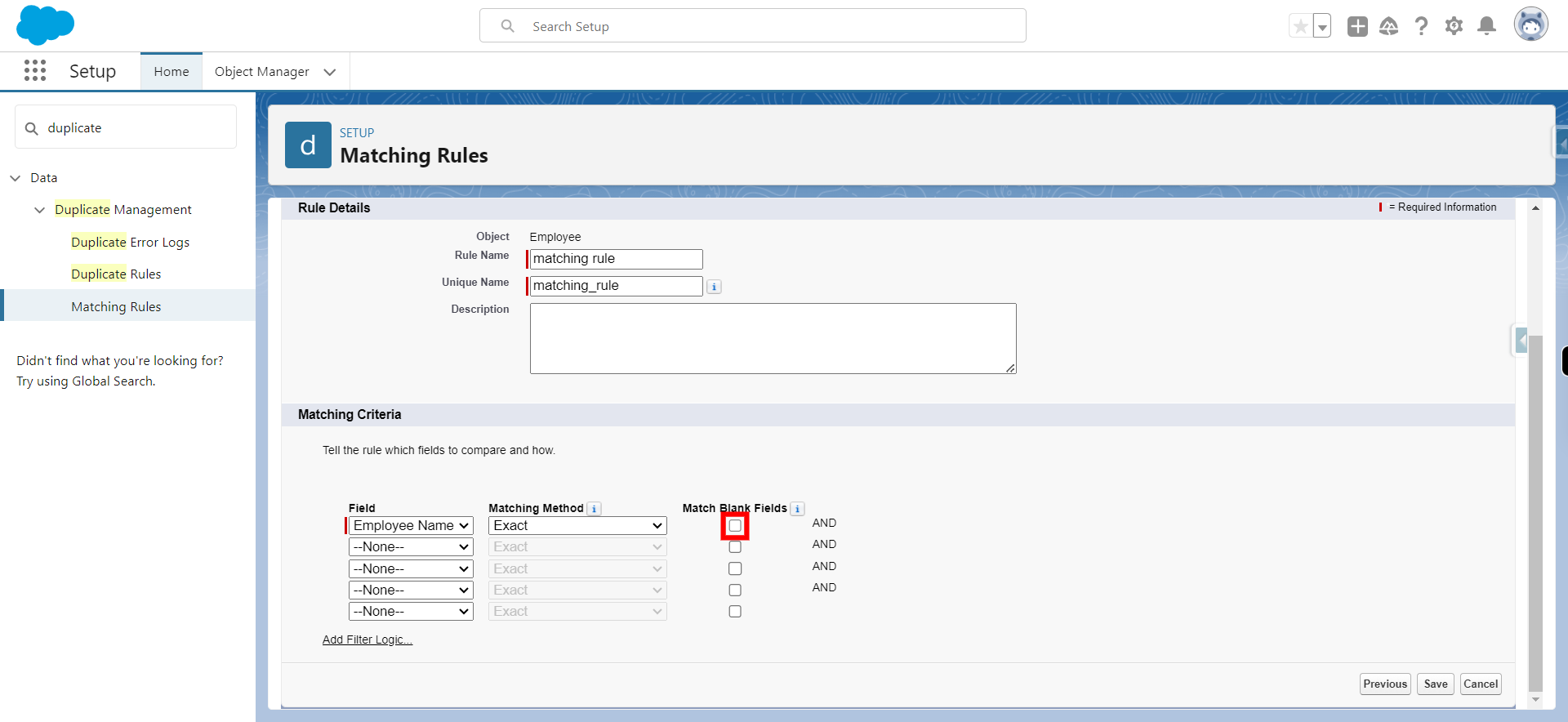
Task: Click the Quick Find magnifier icon
Action: click(32, 128)
